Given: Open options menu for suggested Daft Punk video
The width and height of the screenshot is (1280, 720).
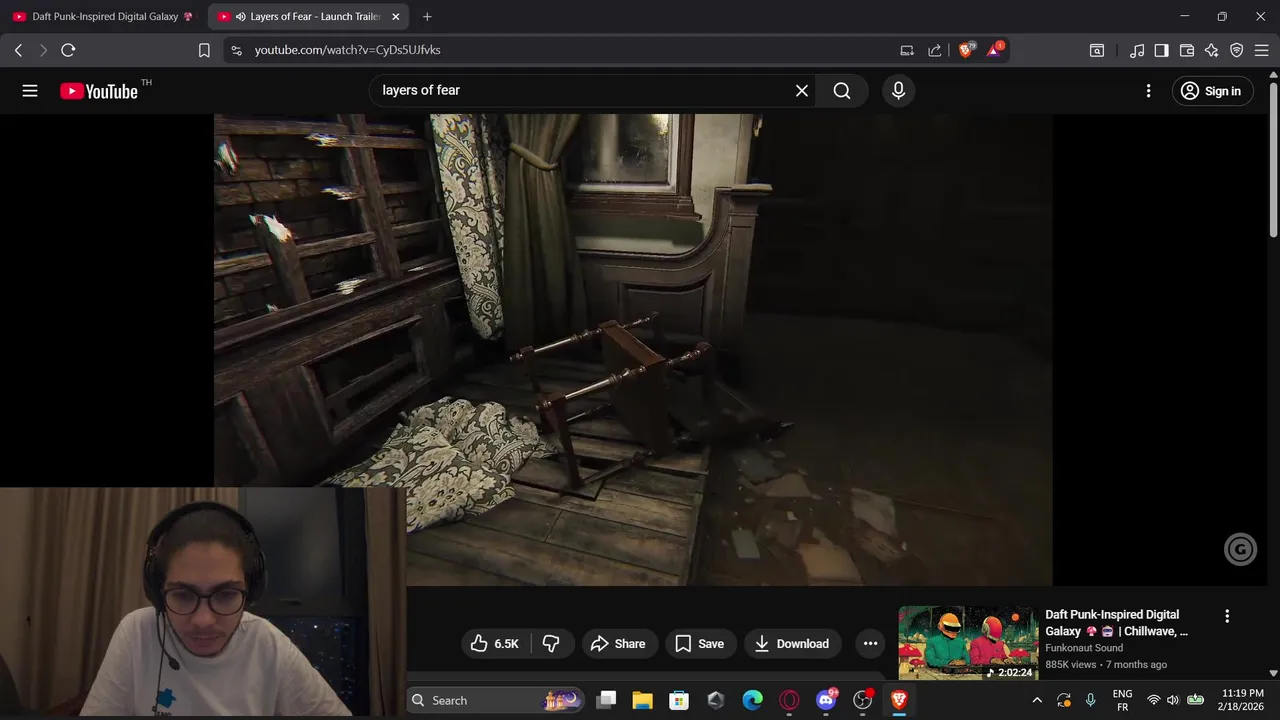Looking at the screenshot, I should point(1227,616).
